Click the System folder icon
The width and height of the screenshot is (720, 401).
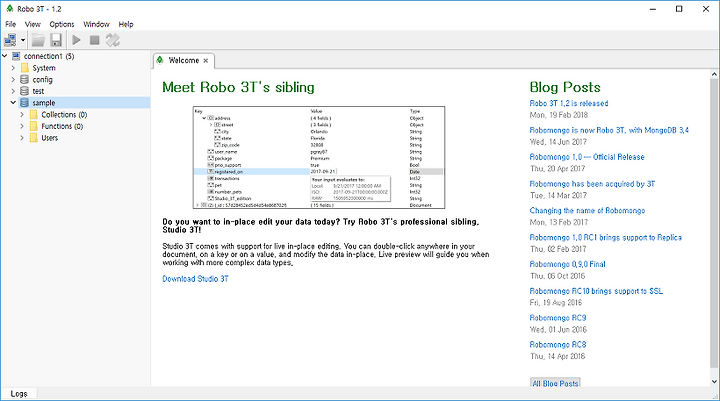click(25, 68)
